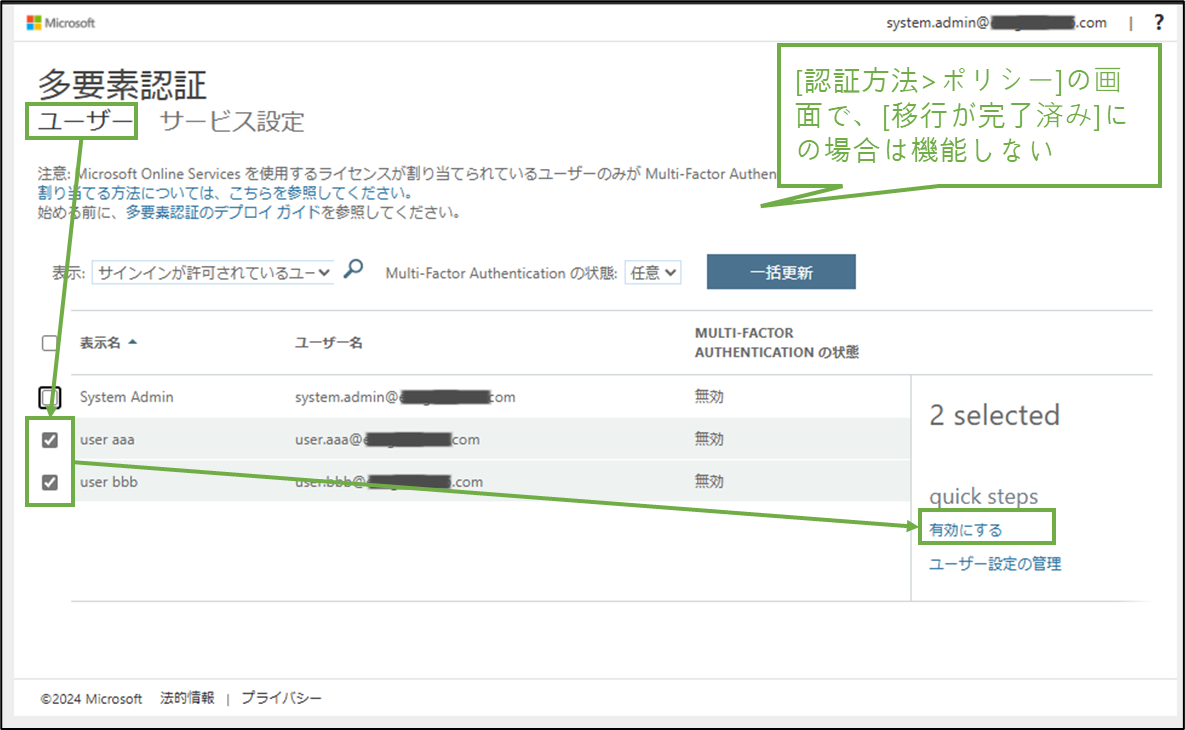
Task: Open the 表示 view filter dropdown
Action: (x=213, y=273)
